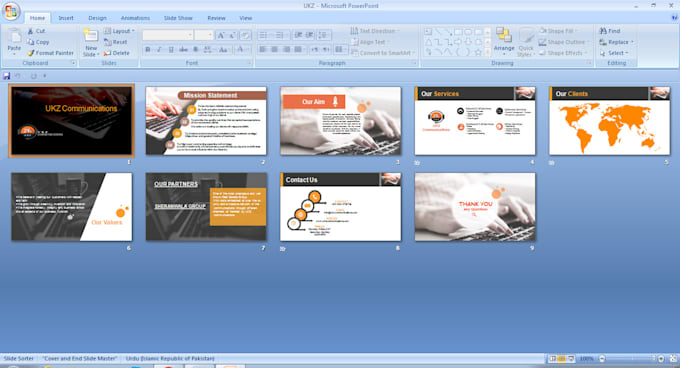Save presentation from Quick Access Toolbar

point(7,76)
